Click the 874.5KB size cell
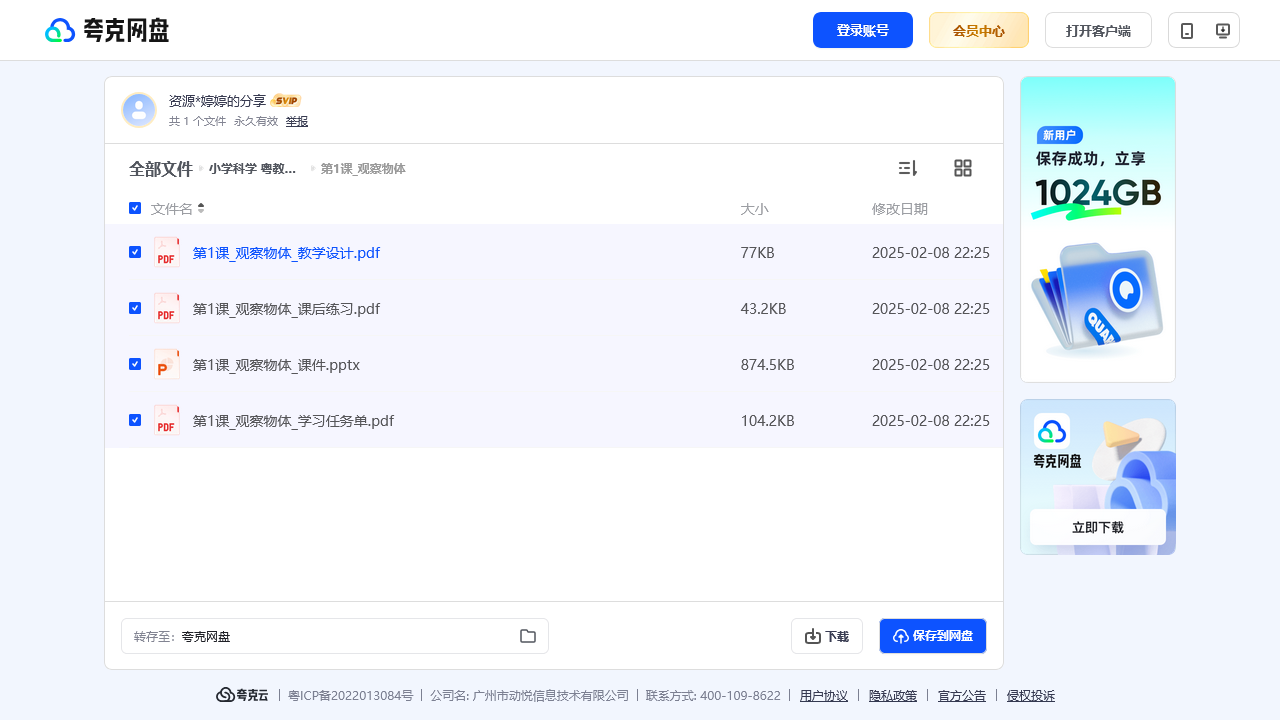 [767, 365]
